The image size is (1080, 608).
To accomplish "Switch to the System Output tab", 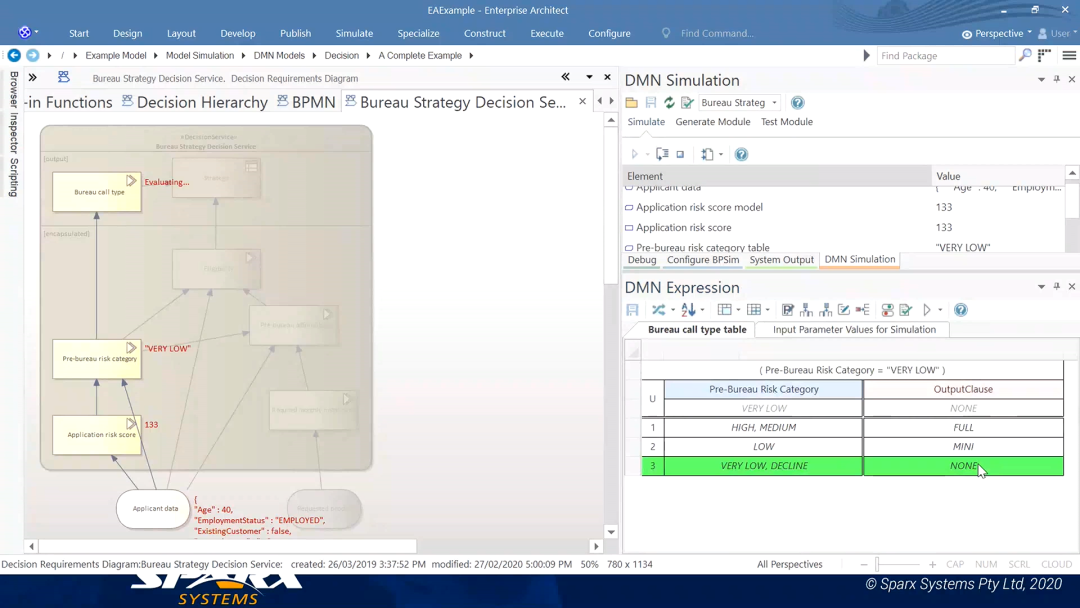I will point(782,260).
